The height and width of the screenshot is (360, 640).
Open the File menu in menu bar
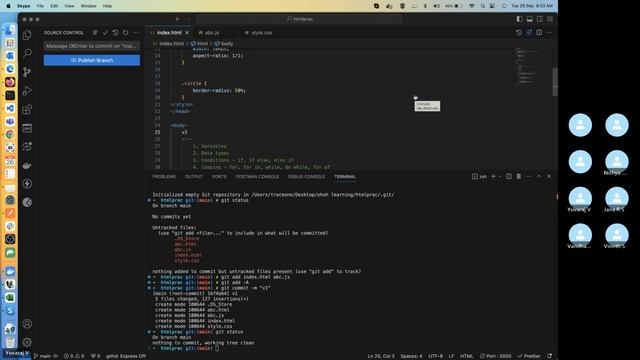(40, 6)
